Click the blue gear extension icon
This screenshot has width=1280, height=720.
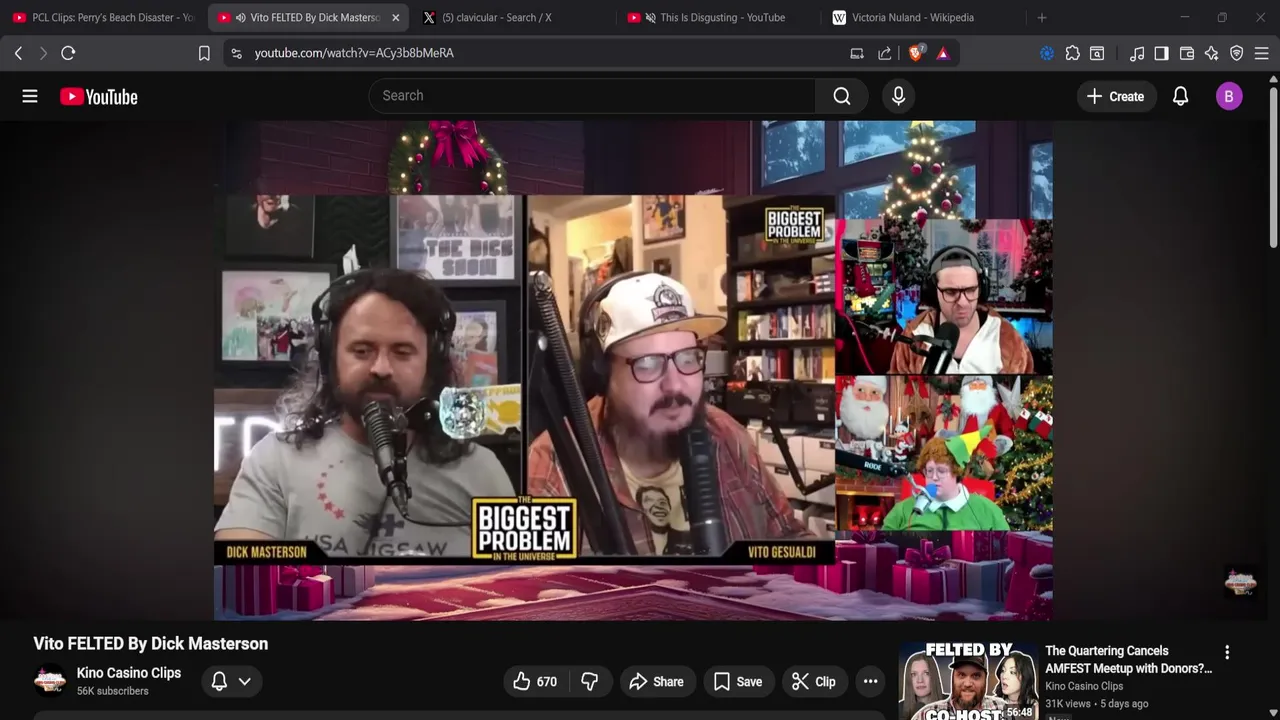tap(1047, 53)
